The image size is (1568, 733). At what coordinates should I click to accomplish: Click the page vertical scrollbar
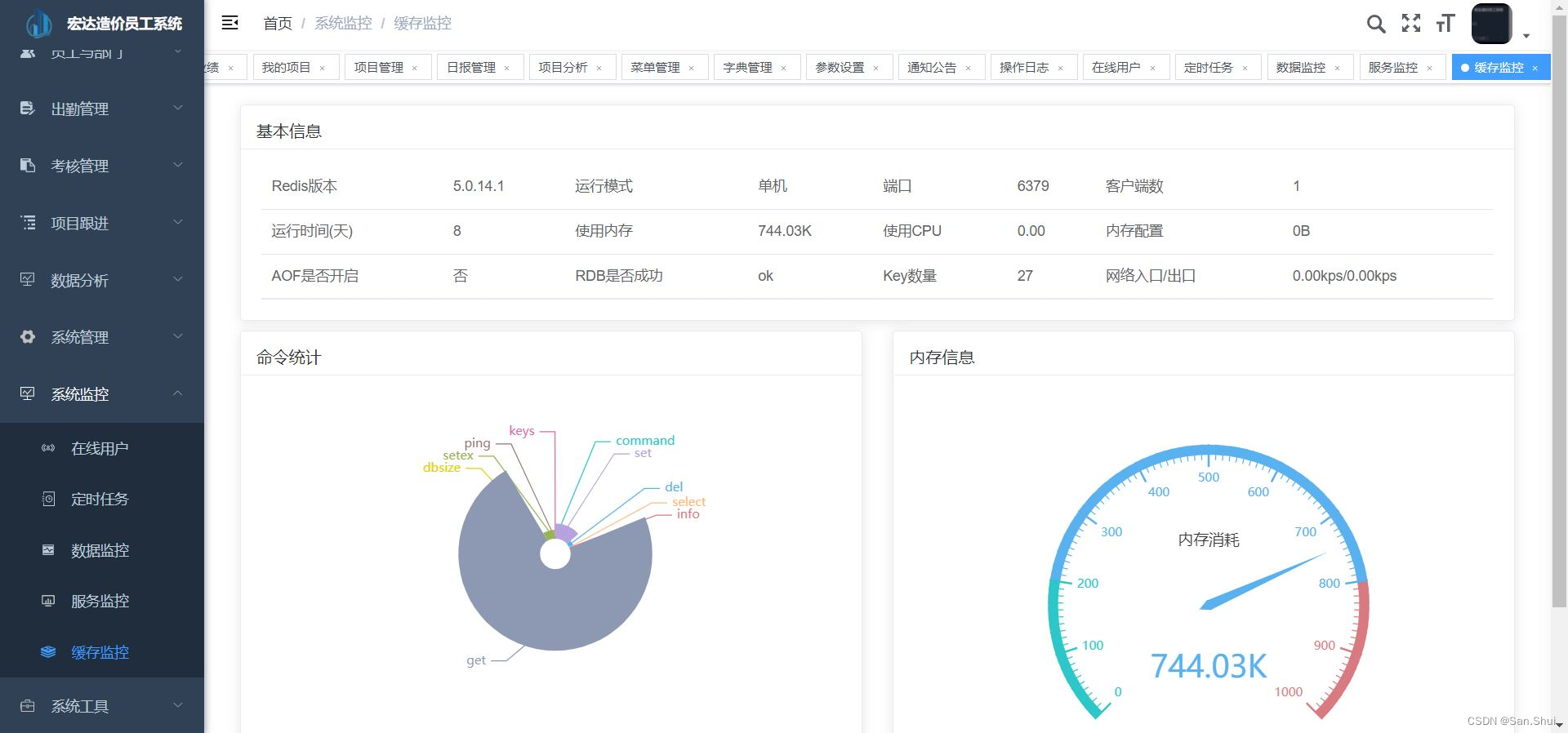[x=1559, y=310]
